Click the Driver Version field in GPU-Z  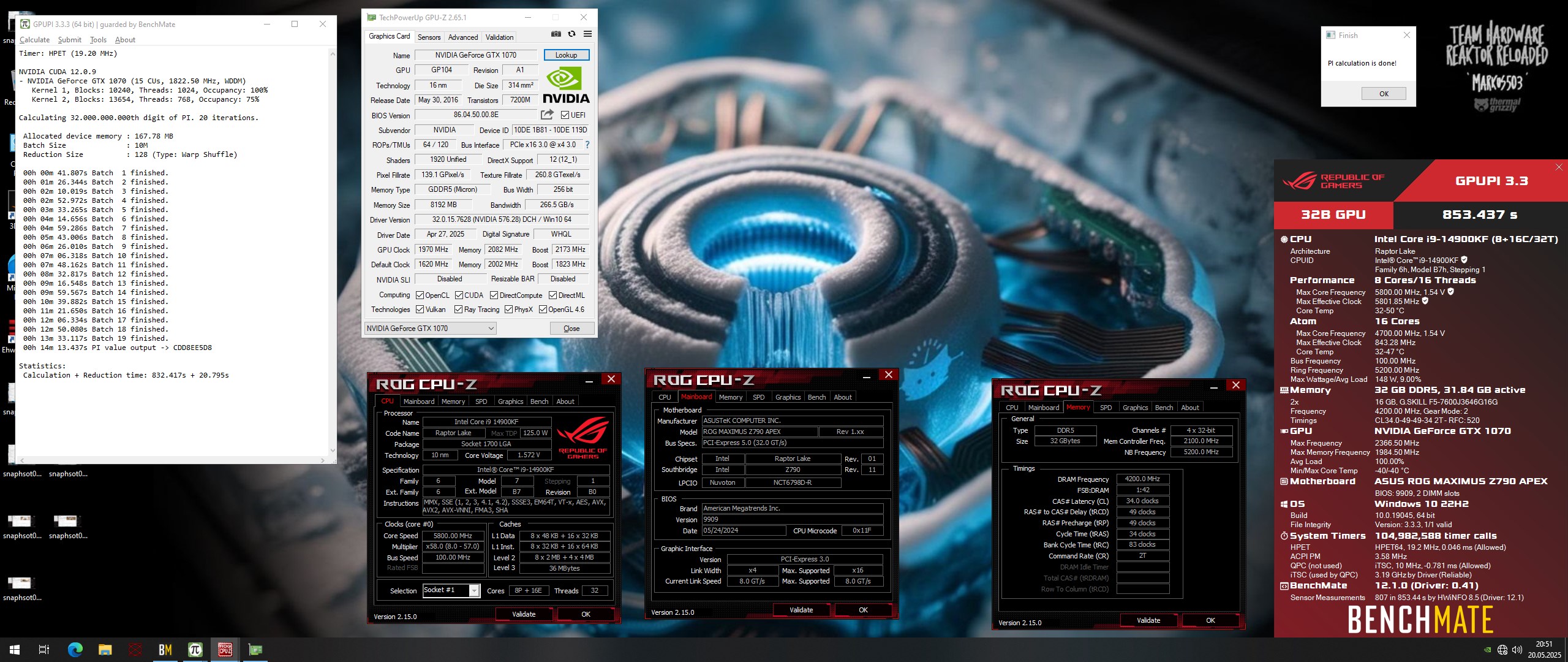(502, 219)
